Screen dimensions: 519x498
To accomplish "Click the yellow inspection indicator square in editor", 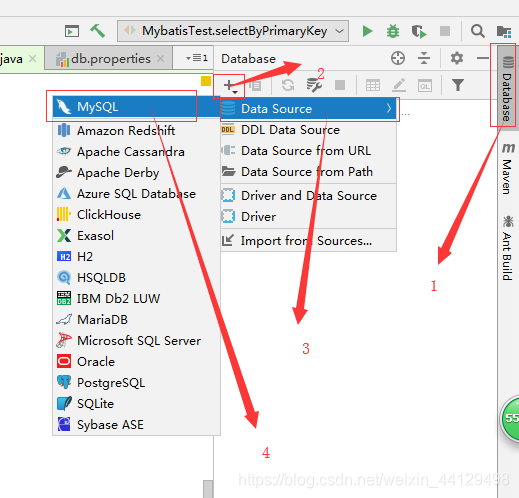I will coord(206,81).
